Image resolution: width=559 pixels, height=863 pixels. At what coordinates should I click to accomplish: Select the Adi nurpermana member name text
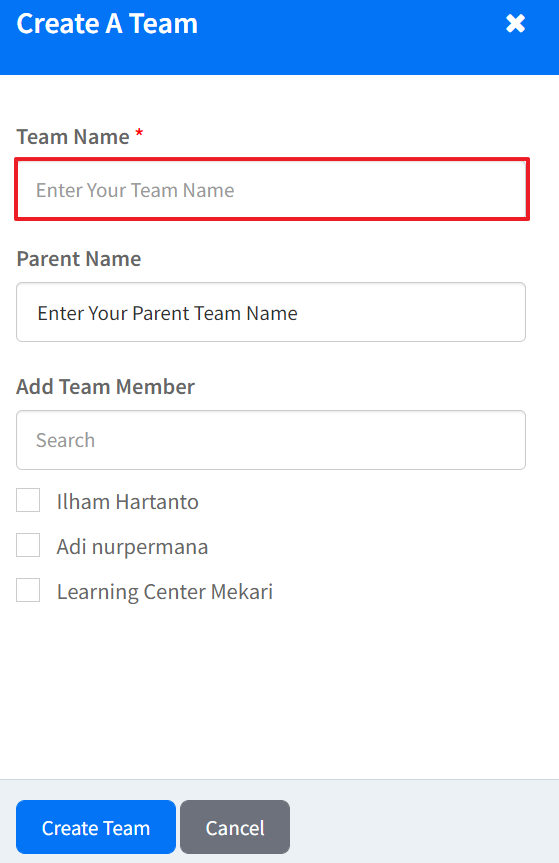coord(133,547)
